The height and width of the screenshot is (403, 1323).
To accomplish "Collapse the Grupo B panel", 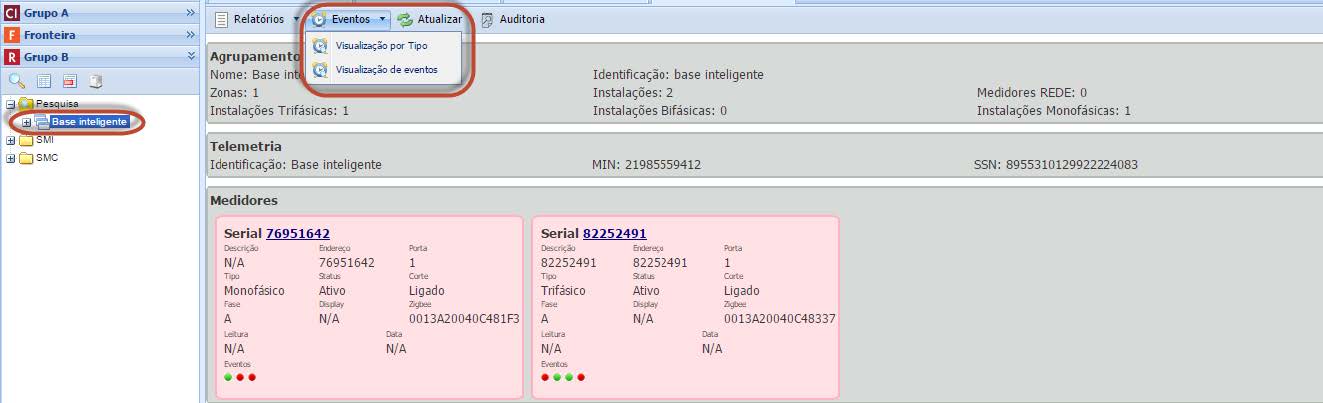I will tap(190, 57).
